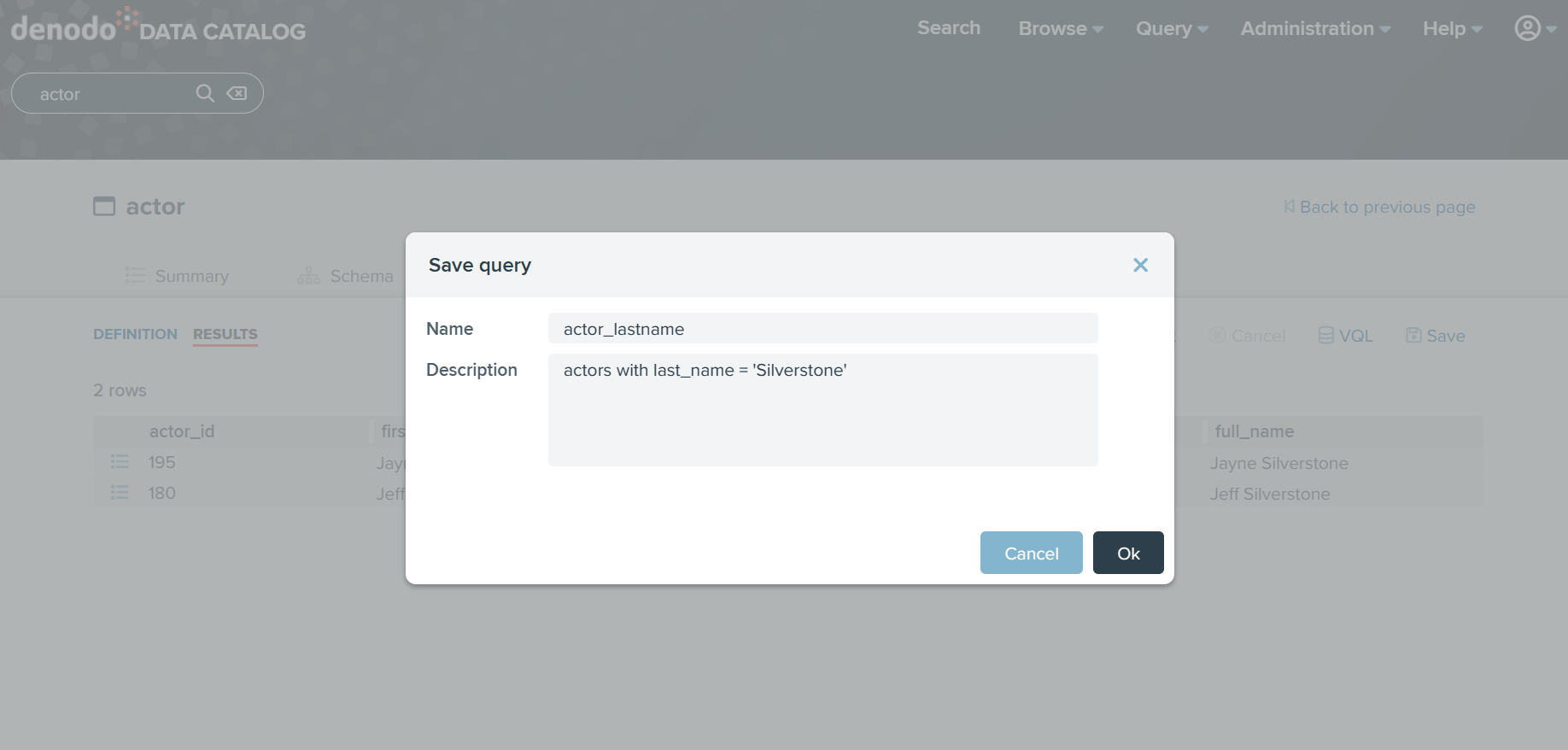Click the disabled Cancel query icon
Viewport: 1568px width, 750px height.
(1218, 336)
